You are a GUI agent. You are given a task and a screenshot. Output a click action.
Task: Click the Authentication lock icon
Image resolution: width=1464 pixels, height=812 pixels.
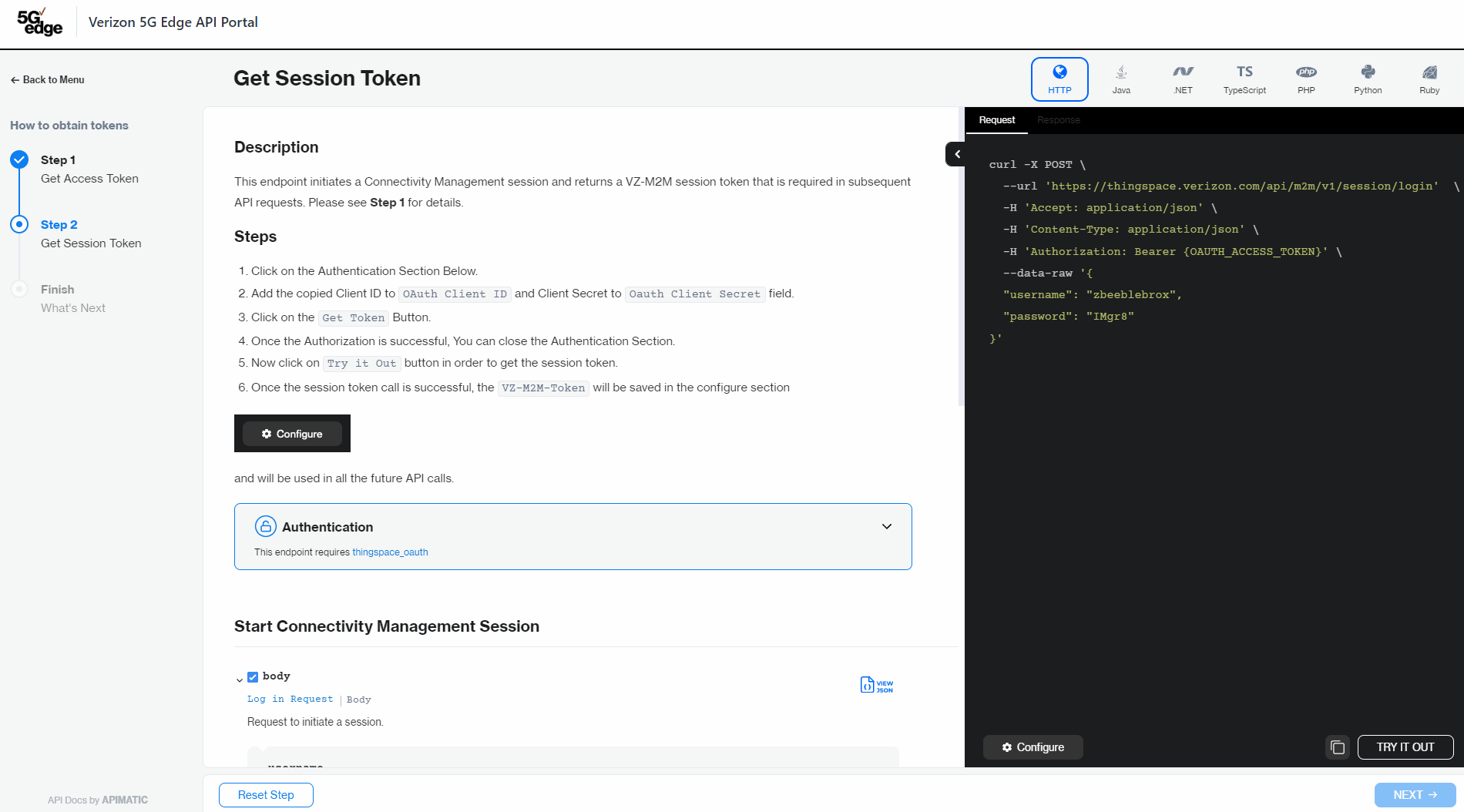[x=265, y=526]
